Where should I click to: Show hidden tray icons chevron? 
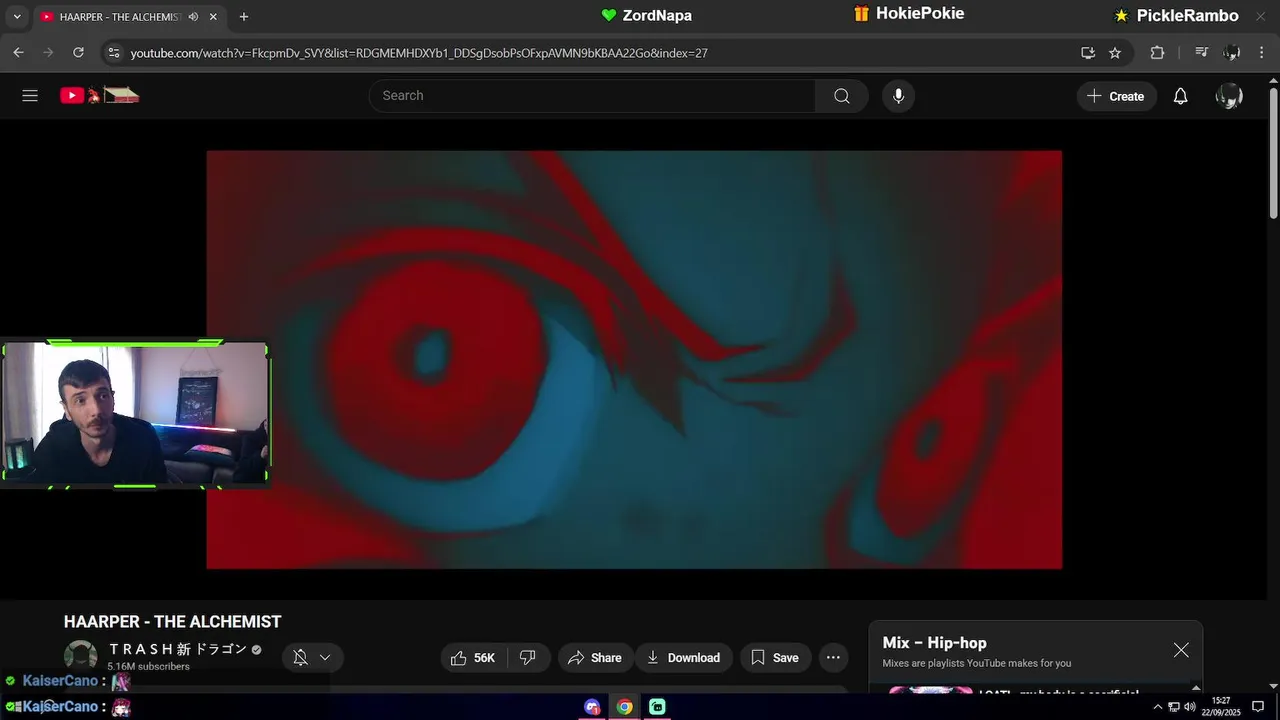click(1158, 707)
